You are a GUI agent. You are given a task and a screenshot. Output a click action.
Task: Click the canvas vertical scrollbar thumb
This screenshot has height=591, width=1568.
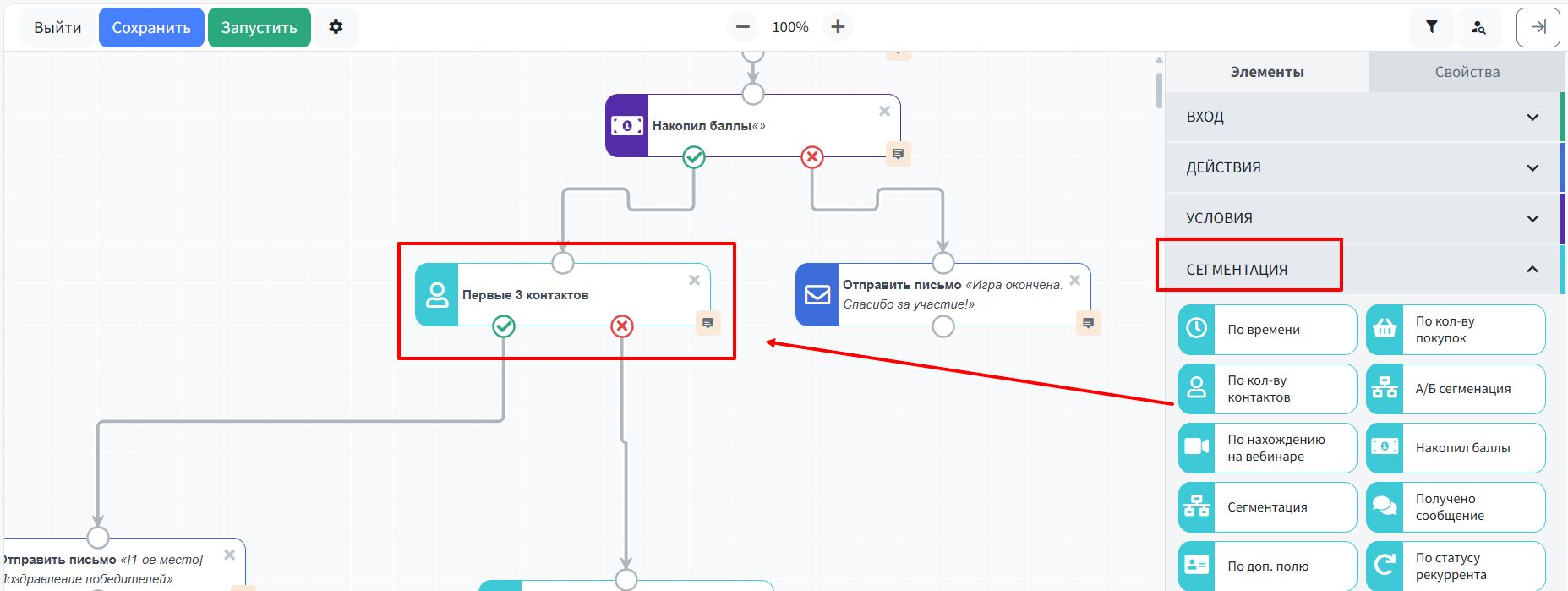(x=1159, y=89)
